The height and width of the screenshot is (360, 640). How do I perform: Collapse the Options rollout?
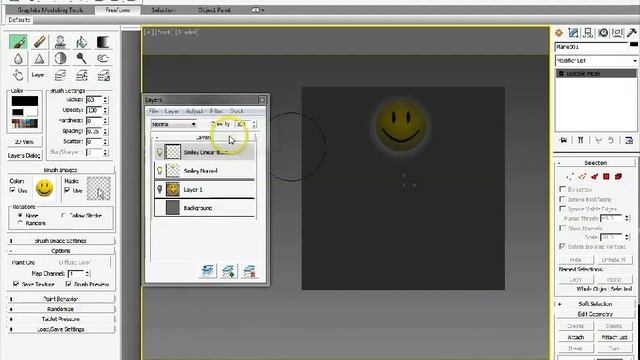pos(61,251)
